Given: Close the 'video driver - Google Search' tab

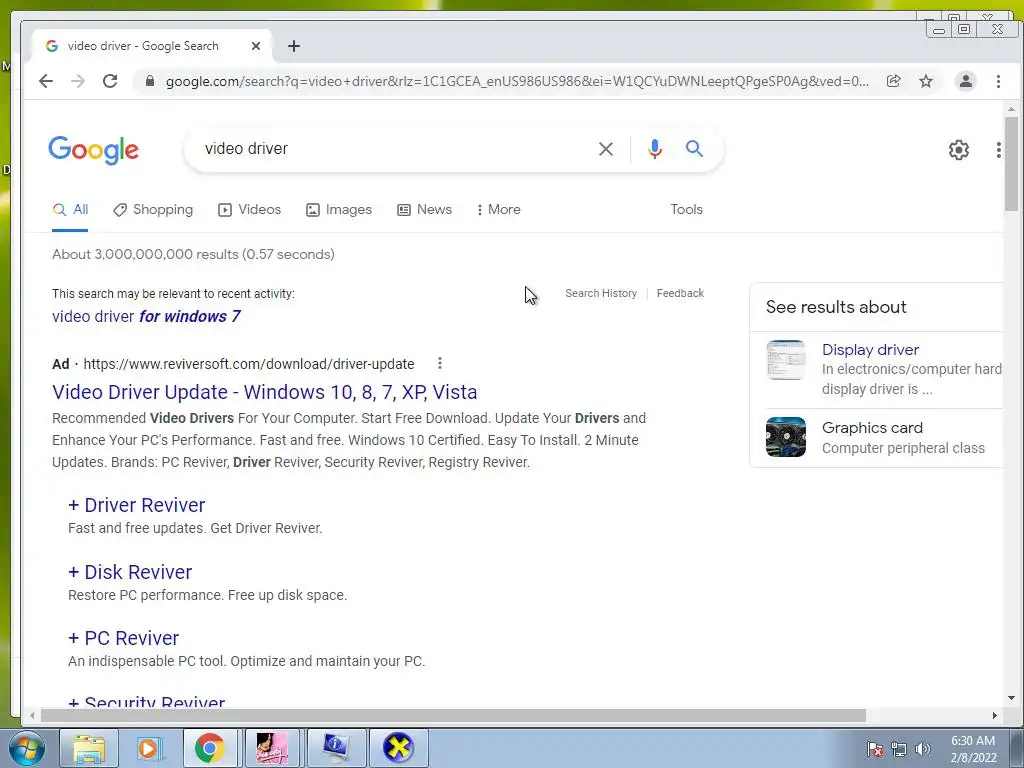Looking at the screenshot, I should (x=256, y=46).
